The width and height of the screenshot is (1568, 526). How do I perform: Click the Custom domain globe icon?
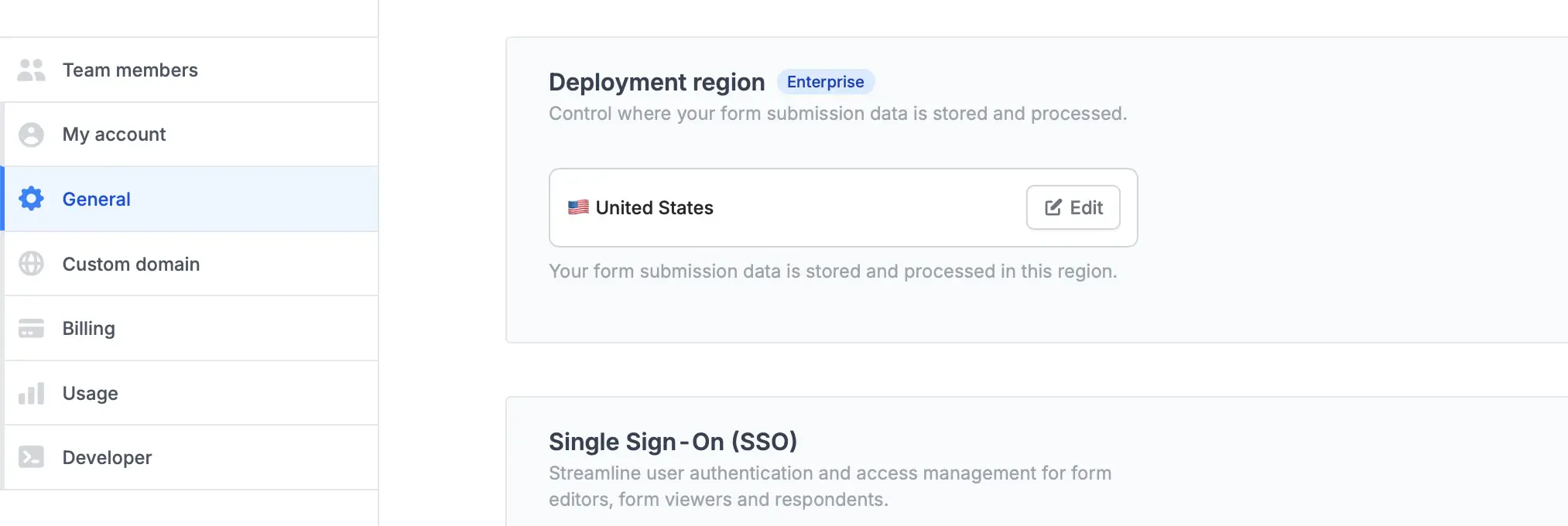coord(31,264)
